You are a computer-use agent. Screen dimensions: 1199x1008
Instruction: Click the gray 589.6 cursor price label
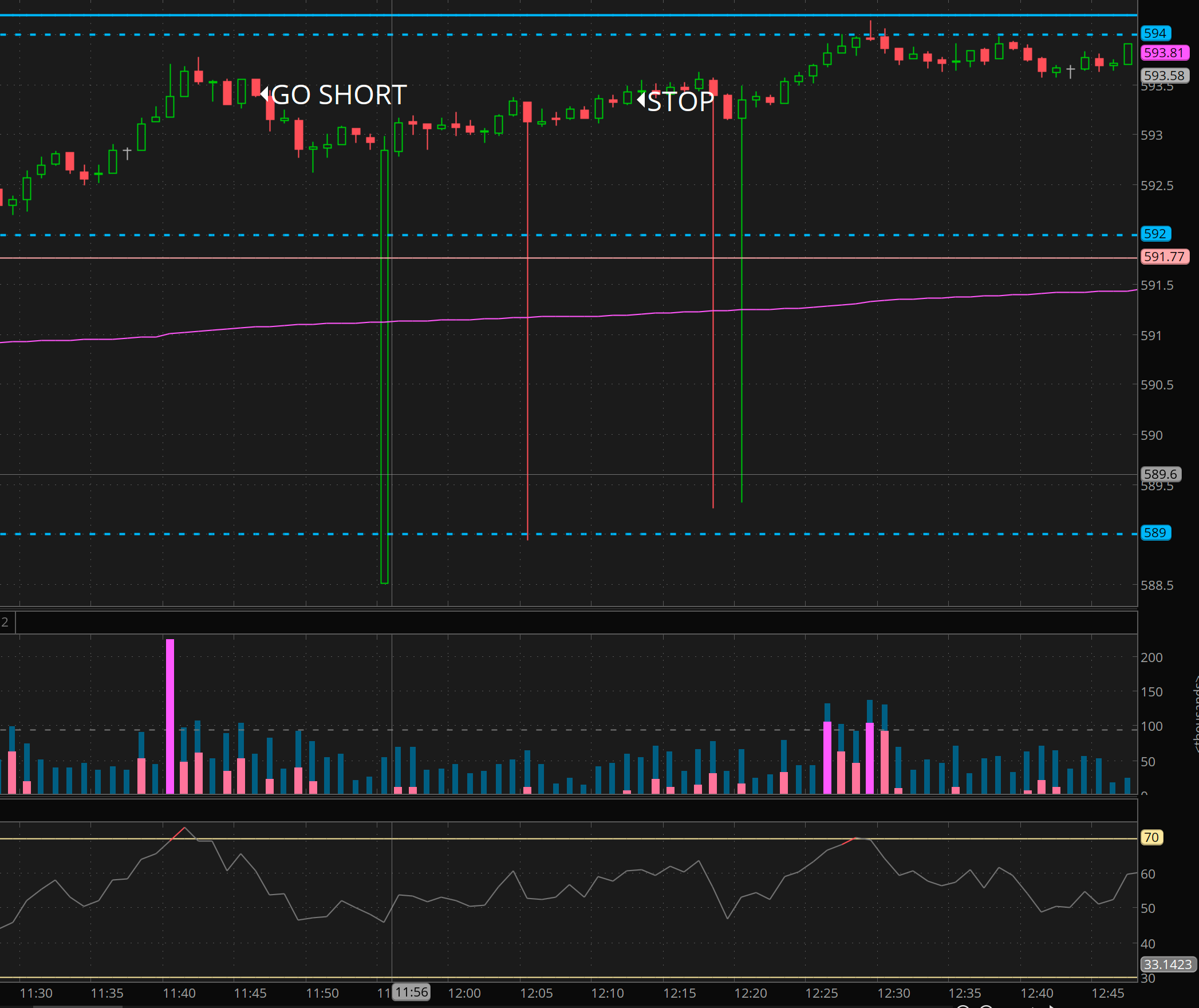click(x=1161, y=474)
